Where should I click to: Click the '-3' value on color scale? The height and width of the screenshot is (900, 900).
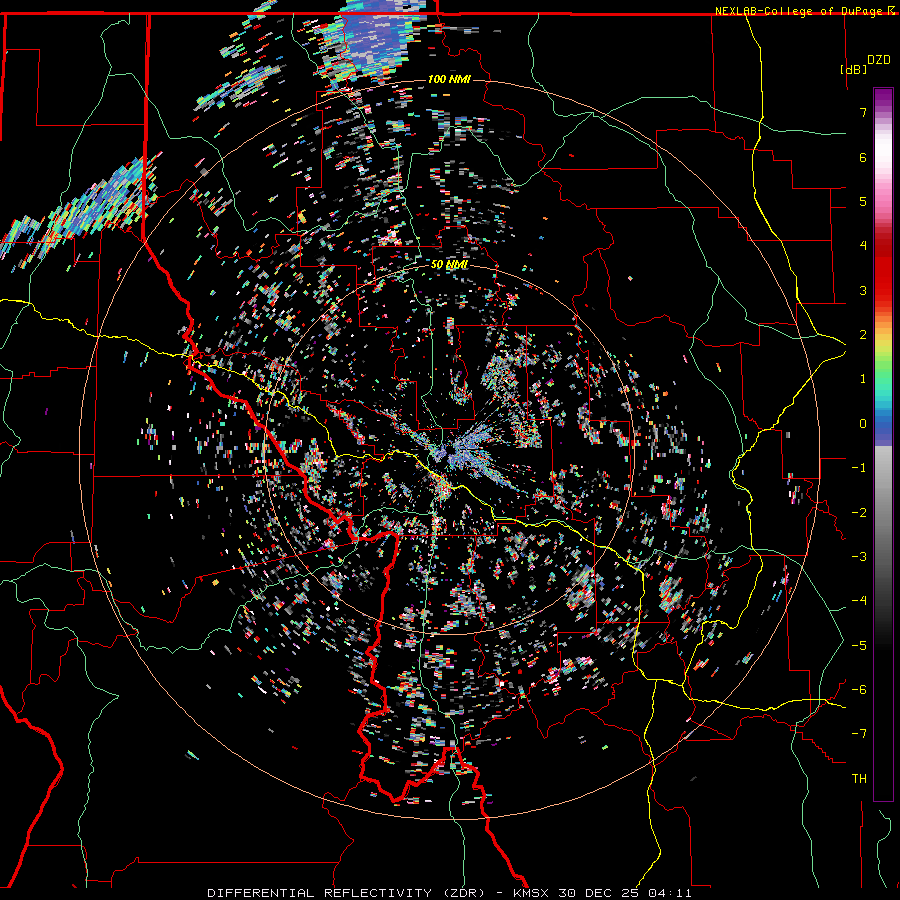point(859,557)
